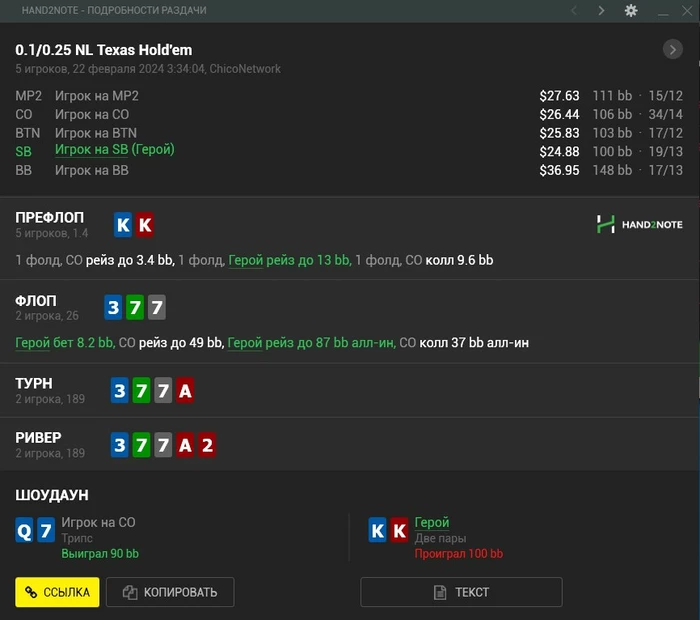Close the hand details window
Screen dimensions: 700x620
pos(687,10)
